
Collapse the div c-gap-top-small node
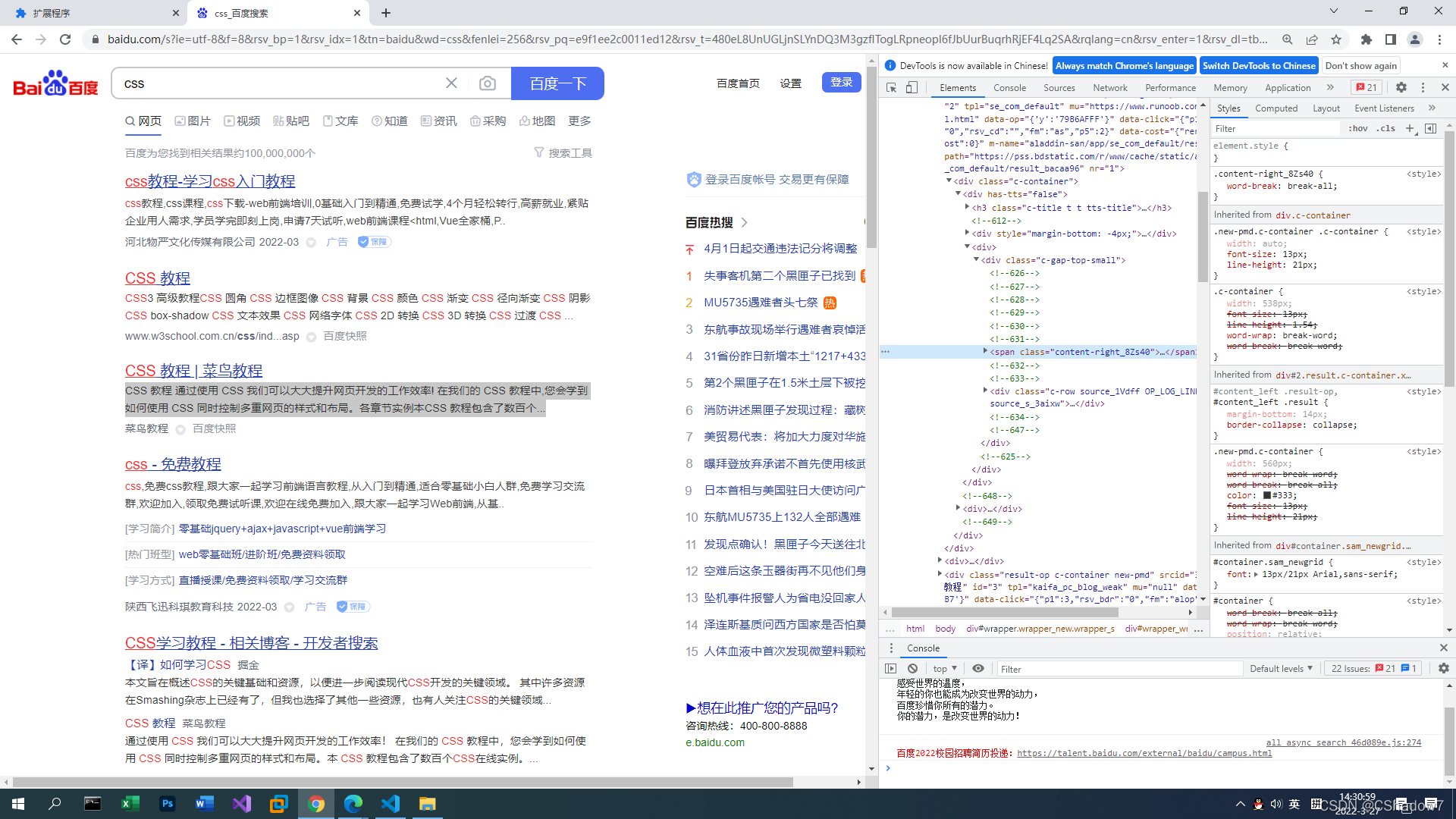click(976, 260)
